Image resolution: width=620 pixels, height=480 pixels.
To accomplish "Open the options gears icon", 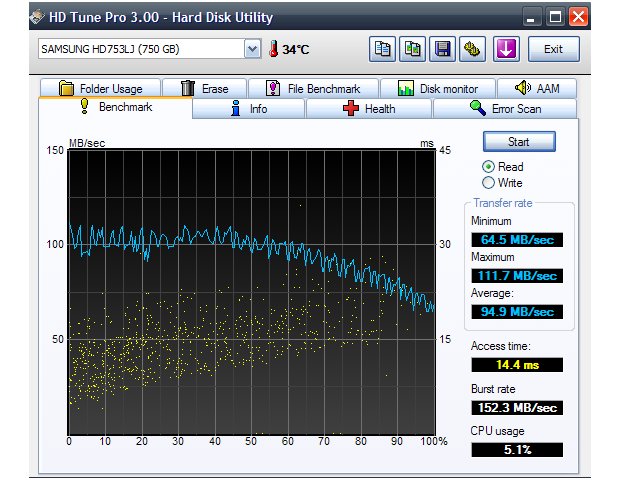I will (472, 49).
